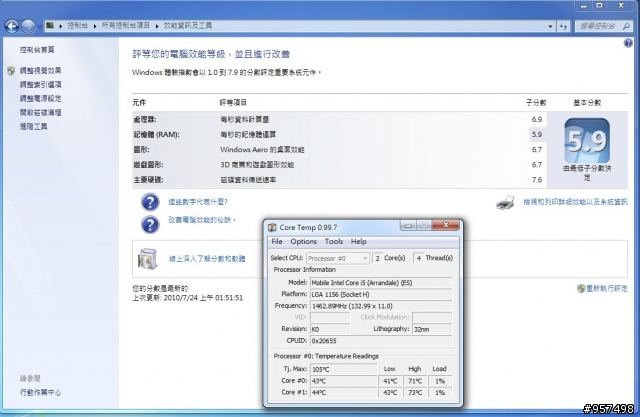Open 線上深入了解分數和軟體 link
Viewport: 640px width, 417px height.
coord(207,259)
